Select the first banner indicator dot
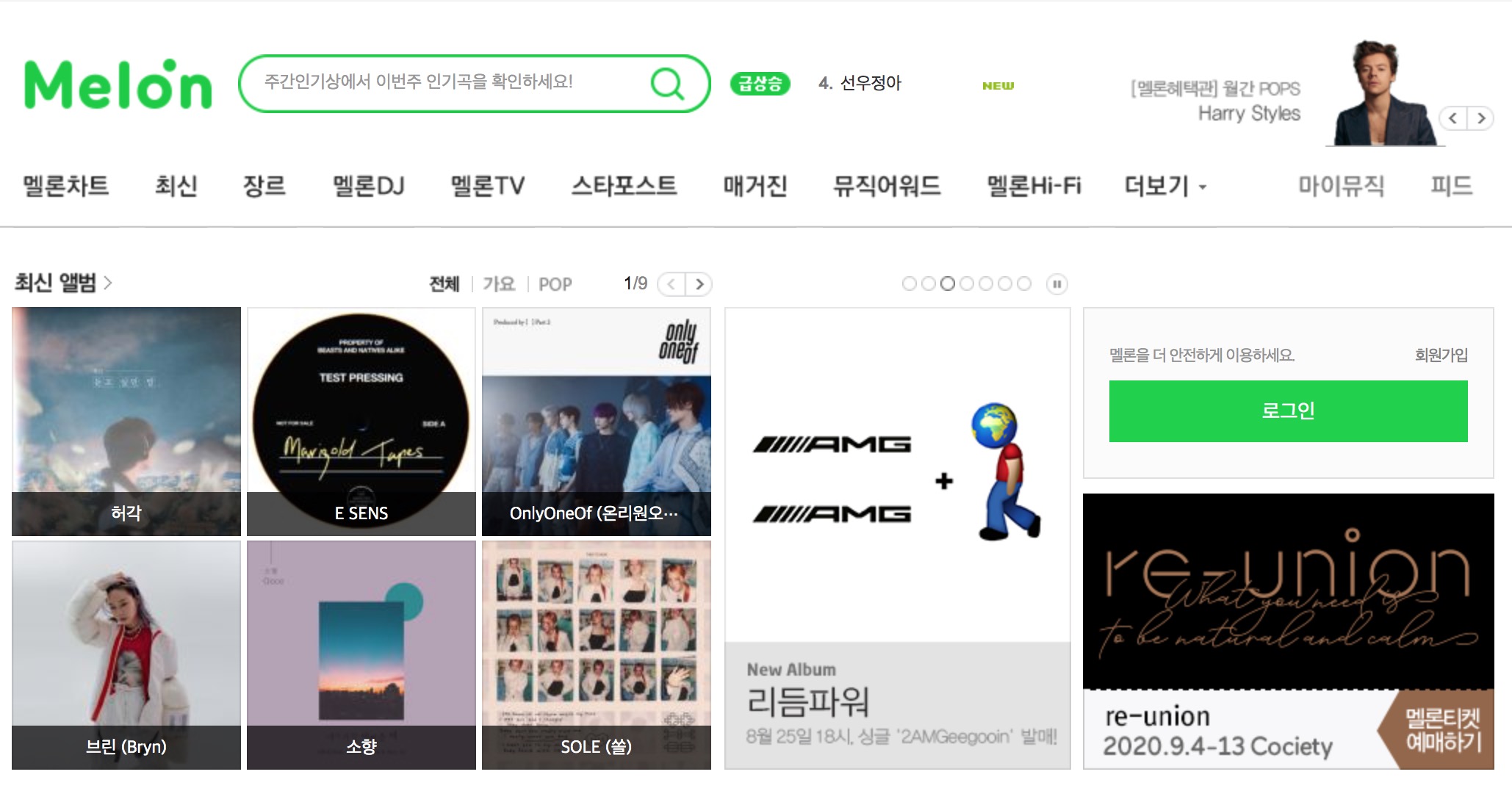1512x802 pixels. (910, 283)
